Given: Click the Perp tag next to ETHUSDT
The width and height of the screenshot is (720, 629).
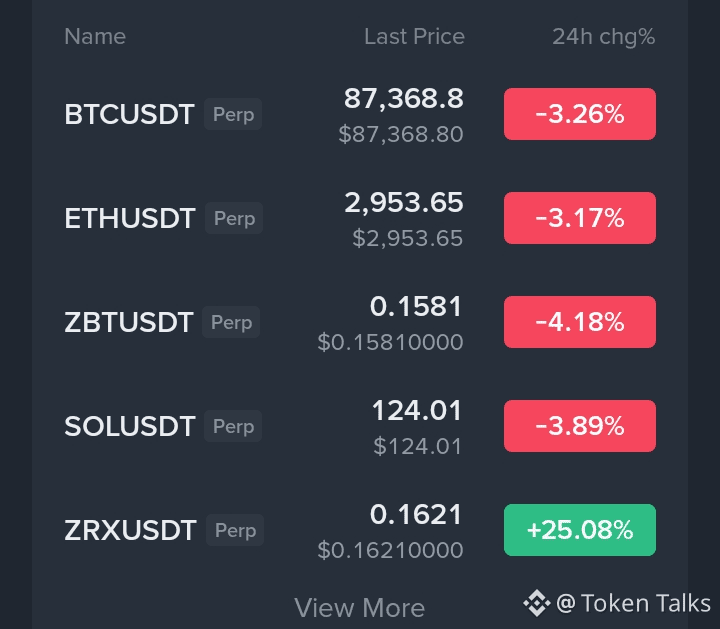Looking at the screenshot, I should point(234,218).
